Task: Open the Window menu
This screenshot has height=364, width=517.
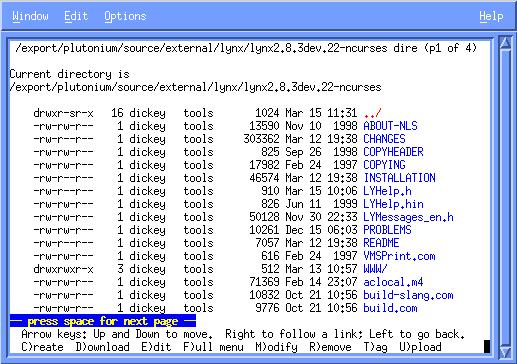Action: pos(30,16)
